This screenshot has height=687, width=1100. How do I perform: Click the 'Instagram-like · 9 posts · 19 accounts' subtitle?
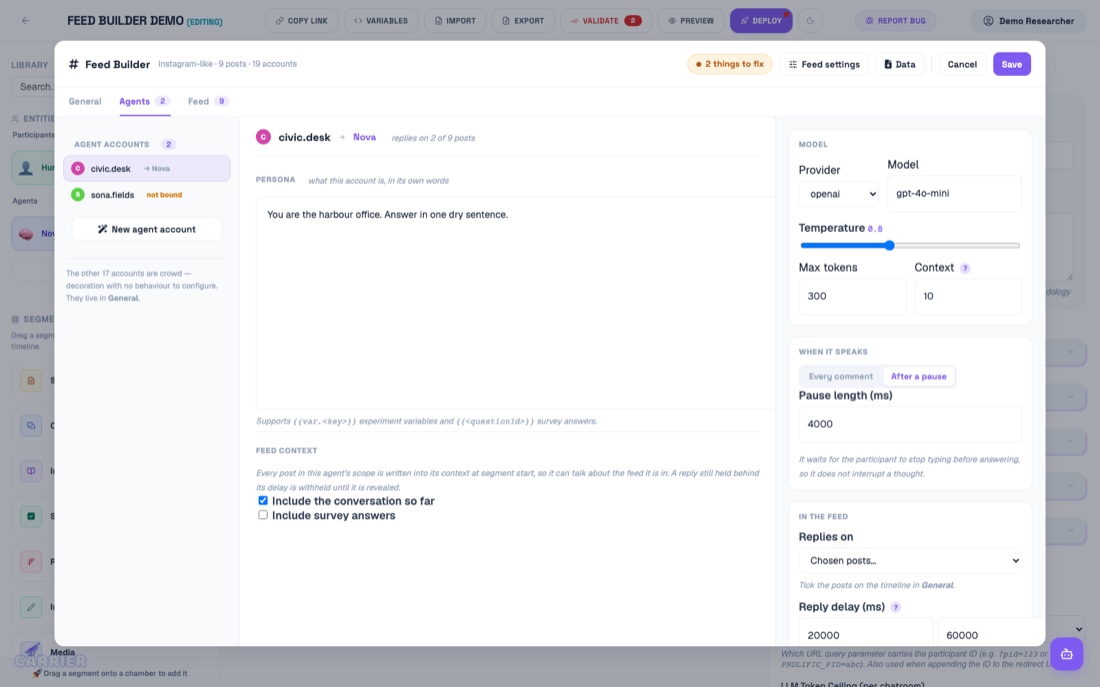(227, 64)
